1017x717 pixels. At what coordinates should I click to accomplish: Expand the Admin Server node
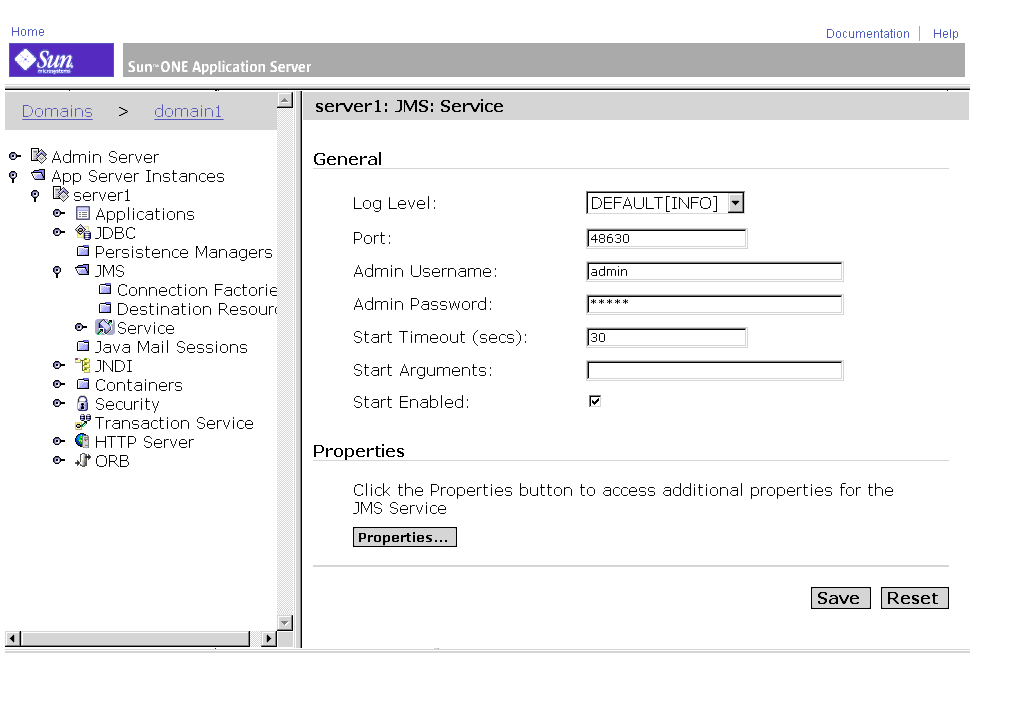pyautogui.click(x=14, y=156)
